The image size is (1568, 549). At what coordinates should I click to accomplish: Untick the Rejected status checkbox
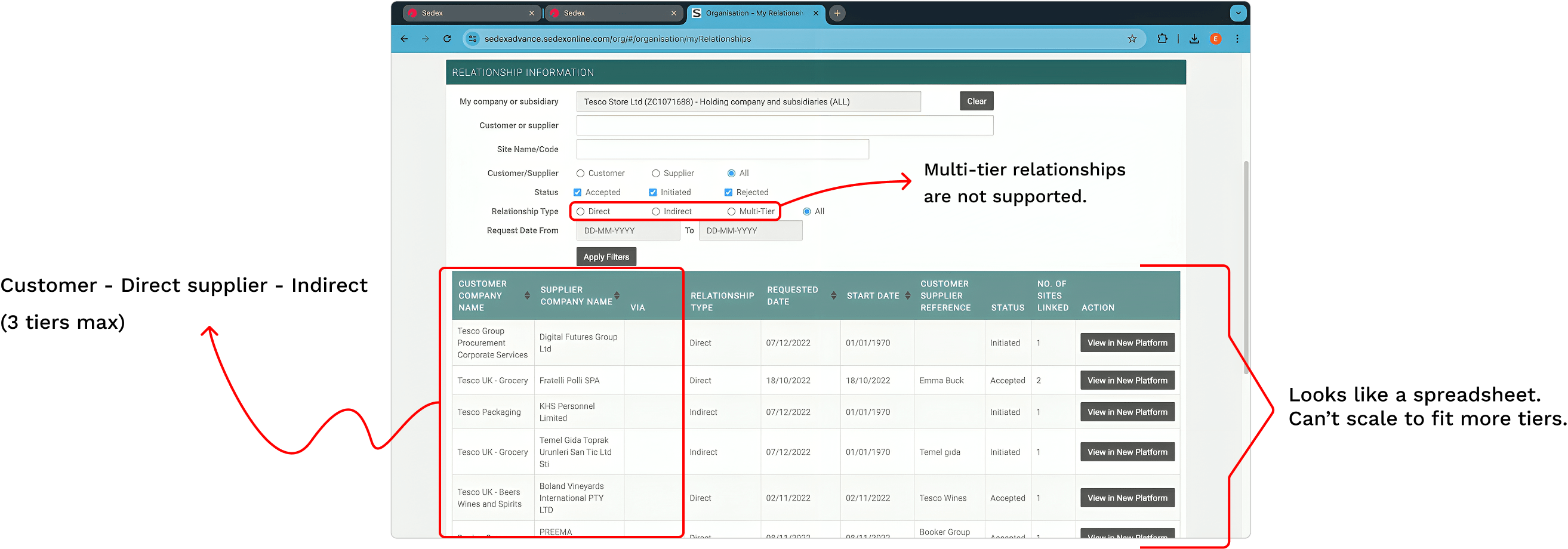(728, 192)
